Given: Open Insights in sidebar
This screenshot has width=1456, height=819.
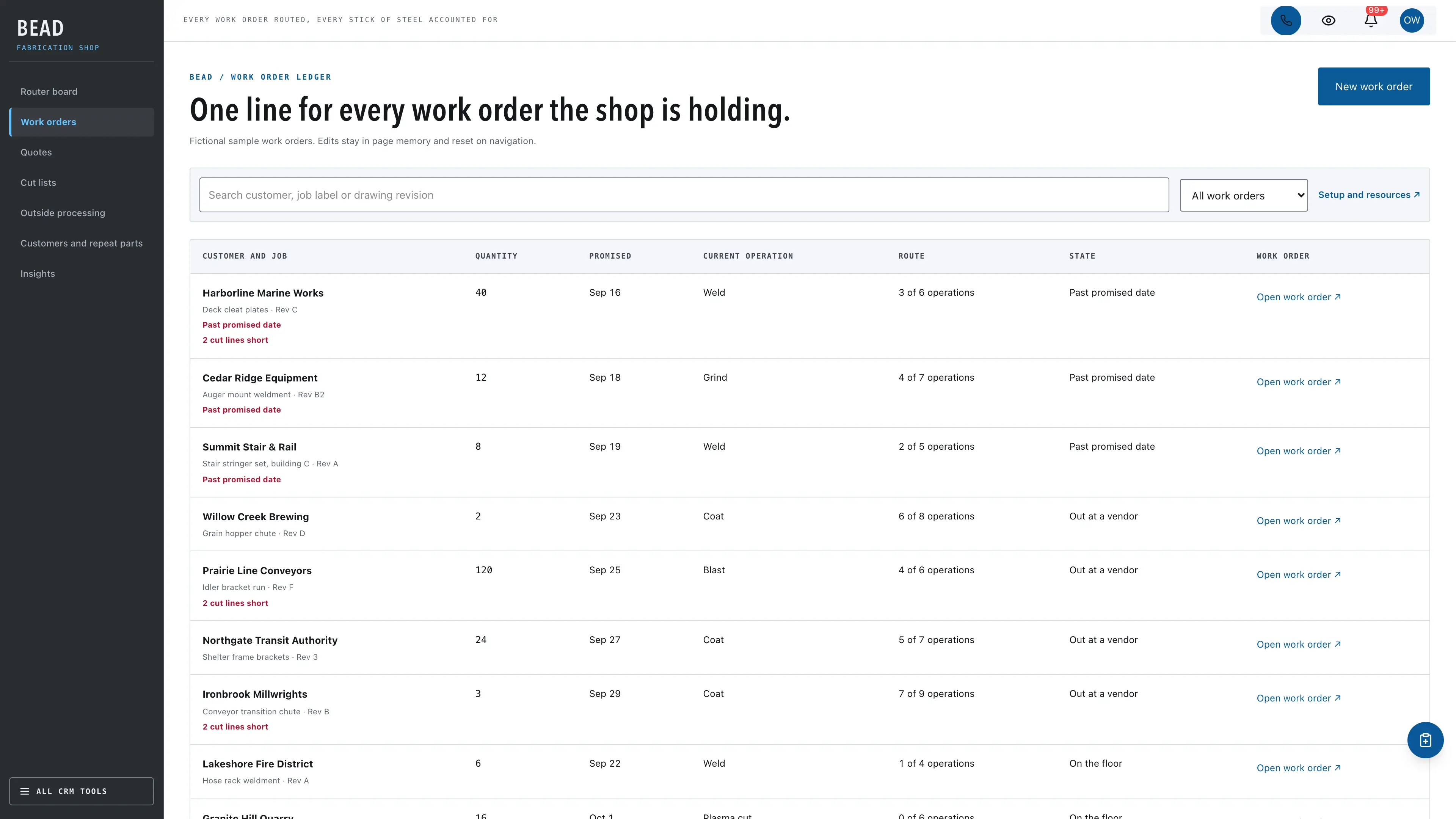Looking at the screenshot, I should tap(82, 273).
